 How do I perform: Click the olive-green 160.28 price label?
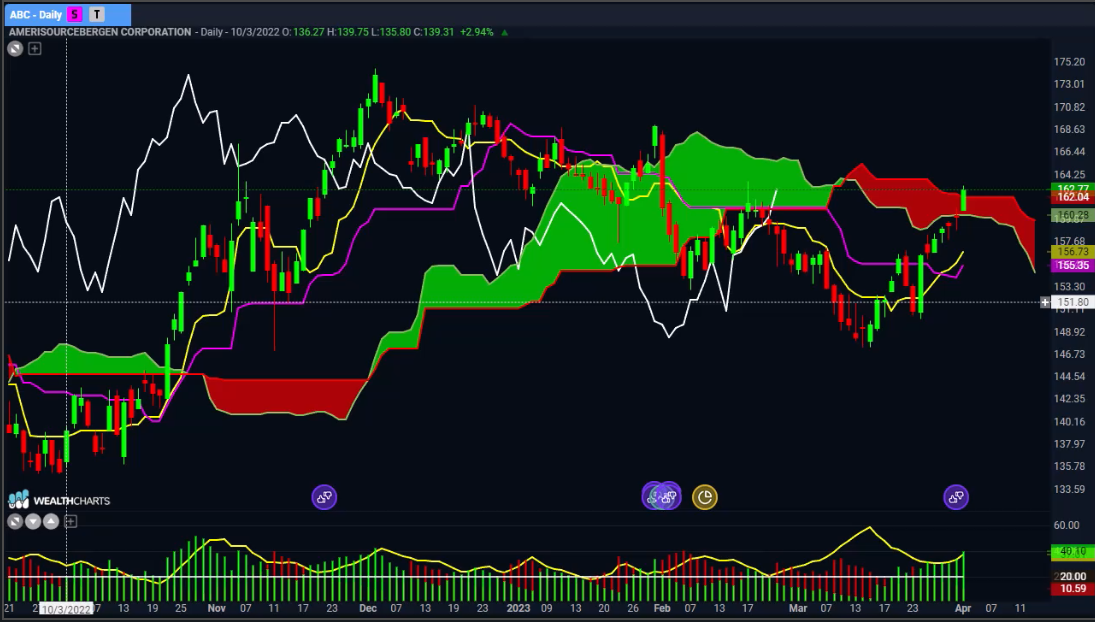pyautogui.click(x=1072, y=215)
